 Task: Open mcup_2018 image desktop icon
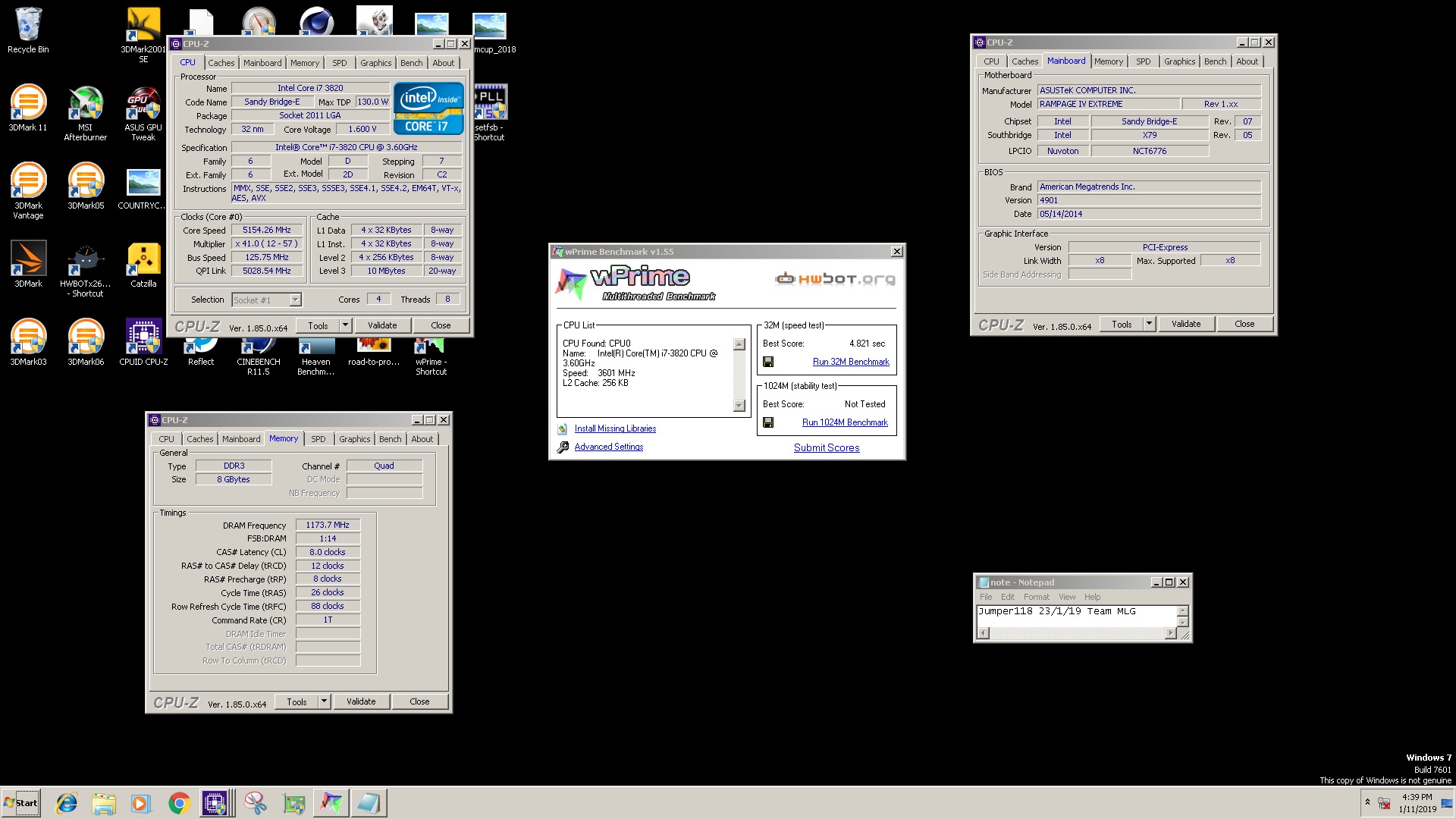494,34
